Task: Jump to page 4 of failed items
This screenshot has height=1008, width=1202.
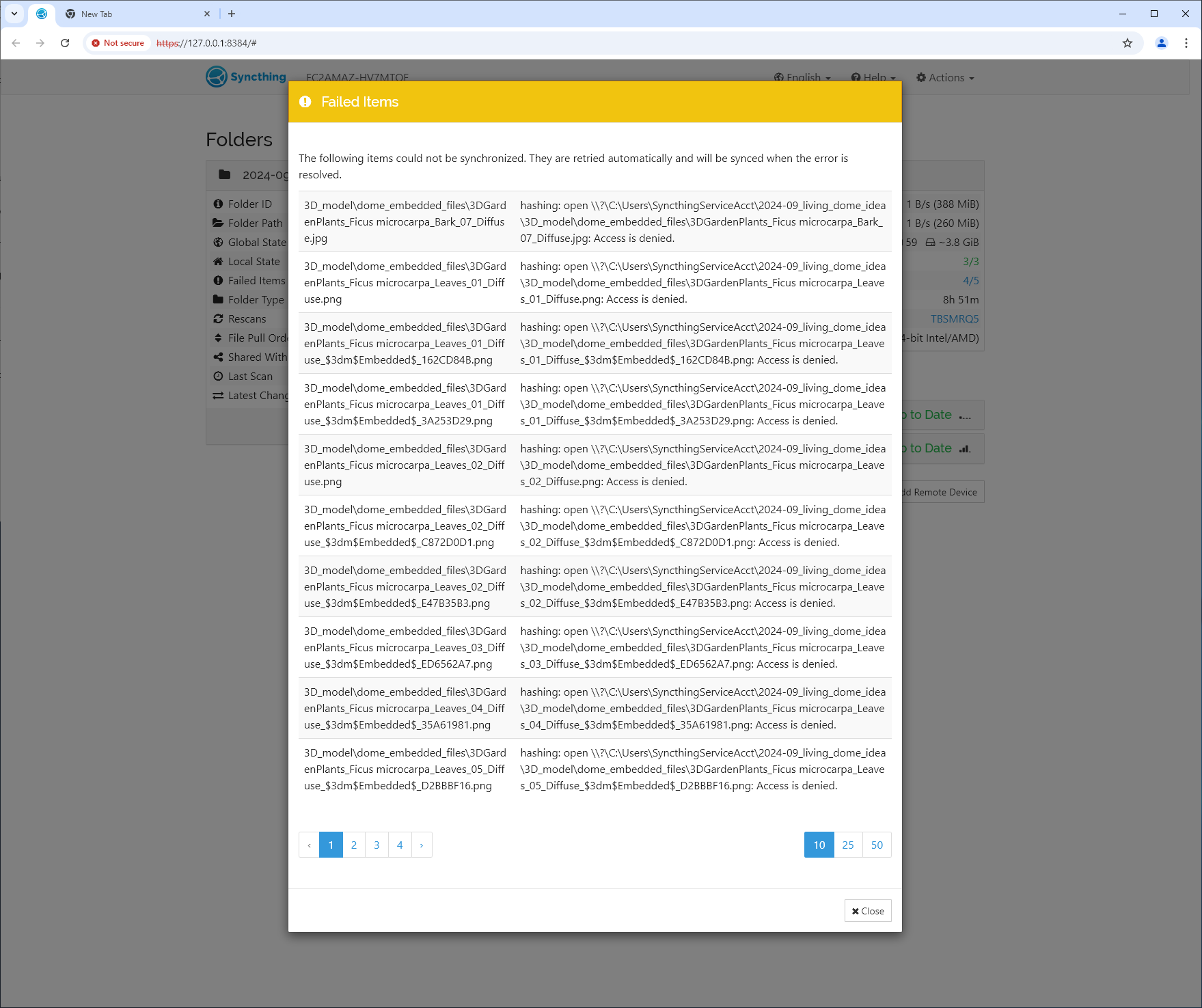Action: (x=400, y=845)
